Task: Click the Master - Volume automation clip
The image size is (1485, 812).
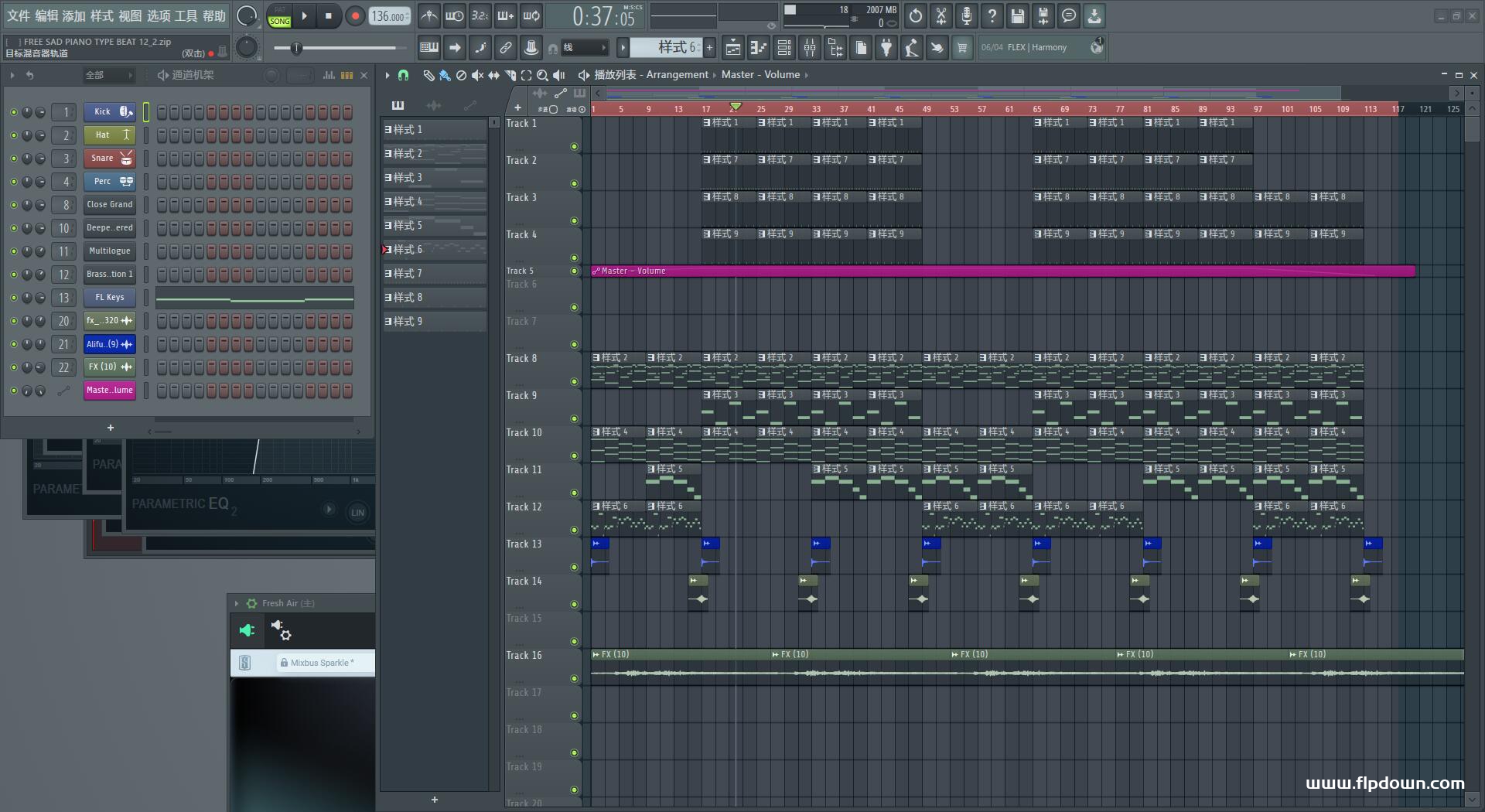Action: pyautogui.click(x=1002, y=271)
